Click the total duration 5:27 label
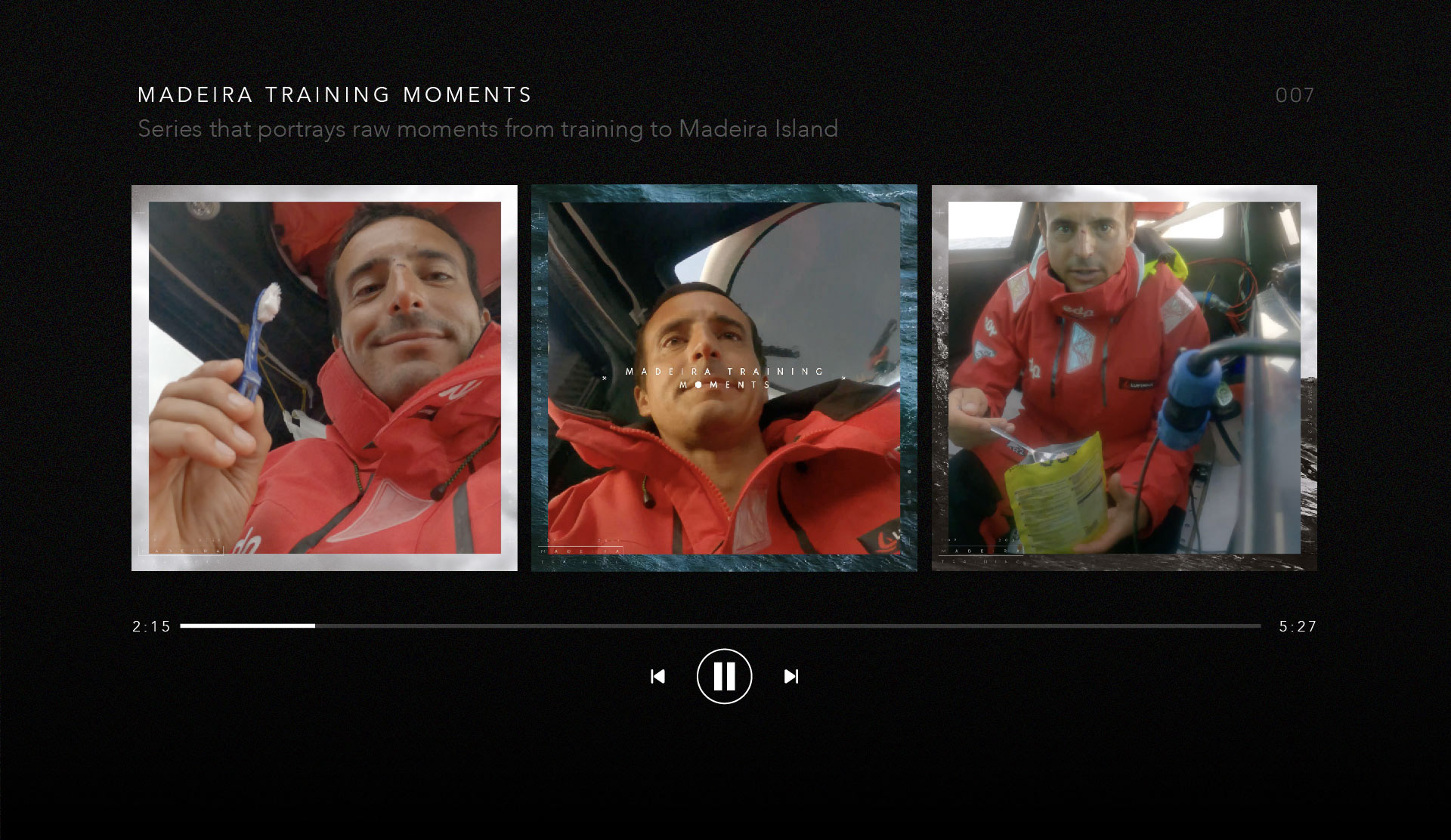Image resolution: width=1451 pixels, height=840 pixels. 1297,626
